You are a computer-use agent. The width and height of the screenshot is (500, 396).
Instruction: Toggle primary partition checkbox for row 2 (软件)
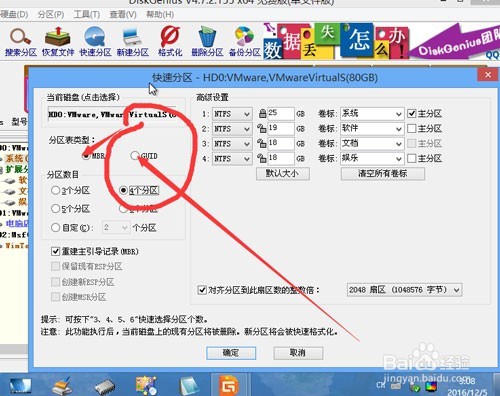point(412,128)
